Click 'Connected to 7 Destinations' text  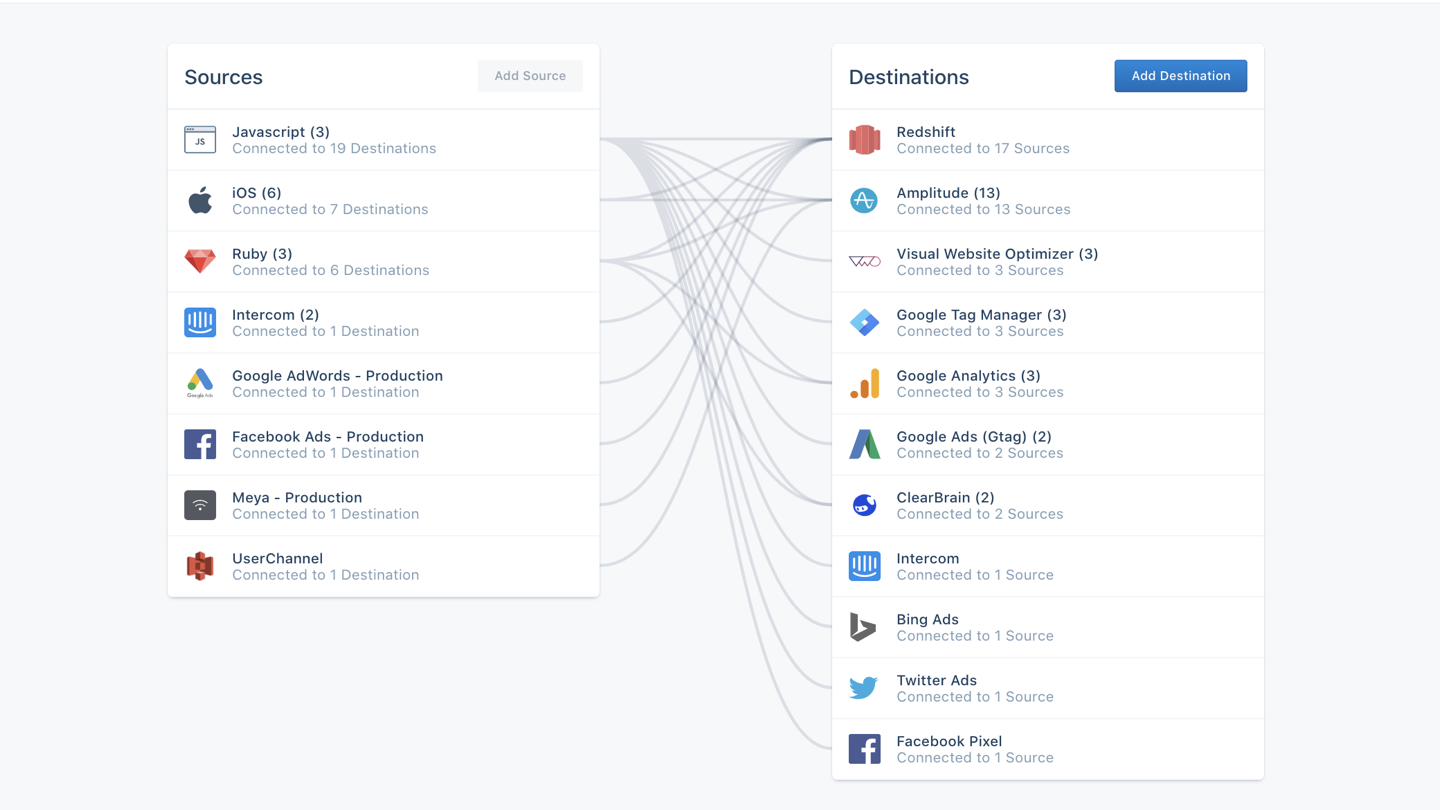330,210
